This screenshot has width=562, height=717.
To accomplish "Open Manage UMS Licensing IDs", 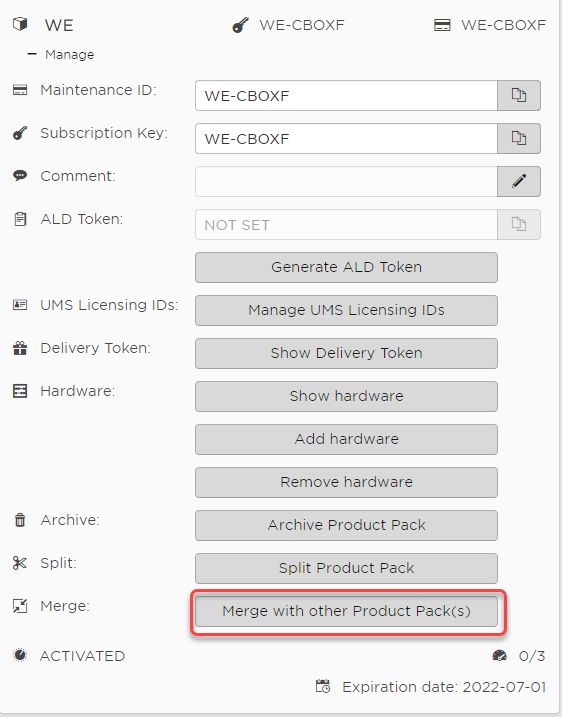I will pos(346,310).
